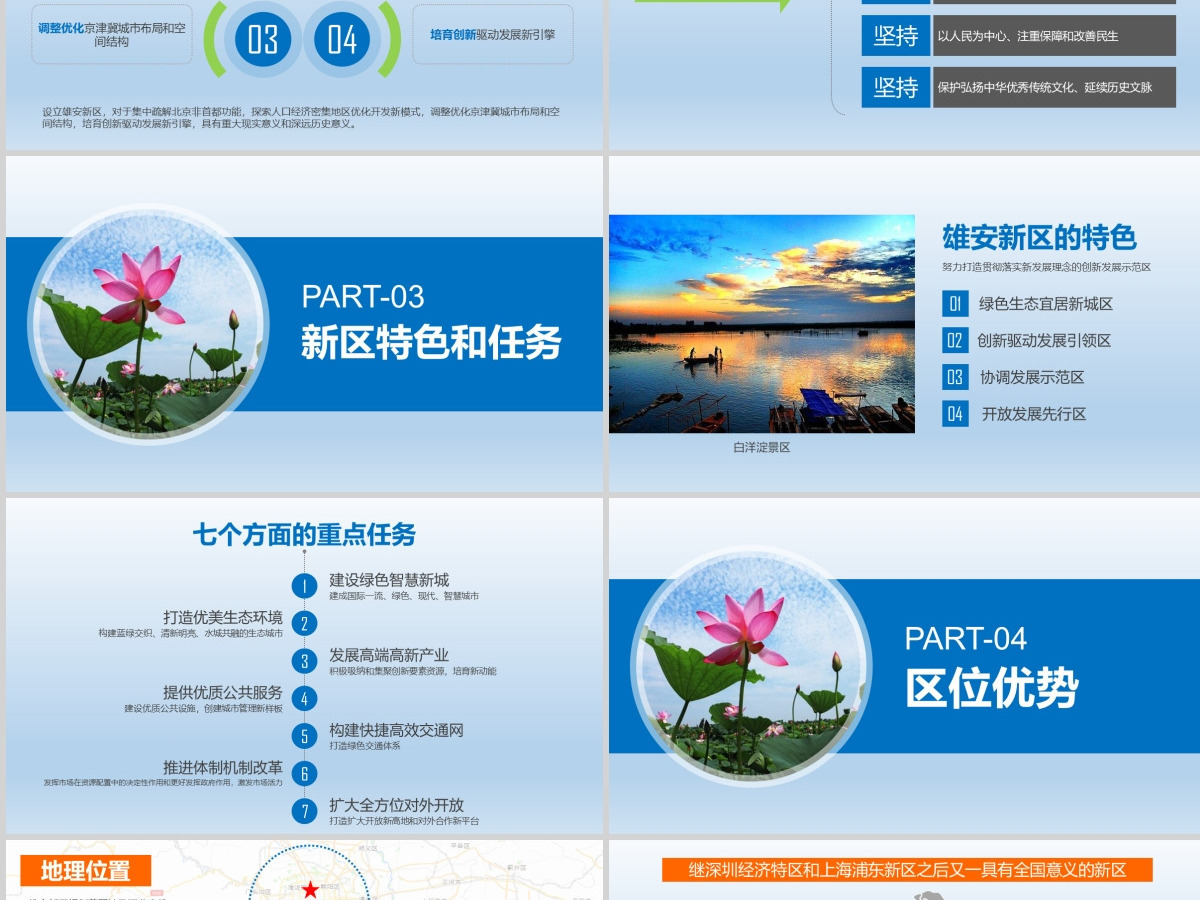Click the 03 badge next to 协调发展示范区
1200x900 pixels.
[x=955, y=377]
